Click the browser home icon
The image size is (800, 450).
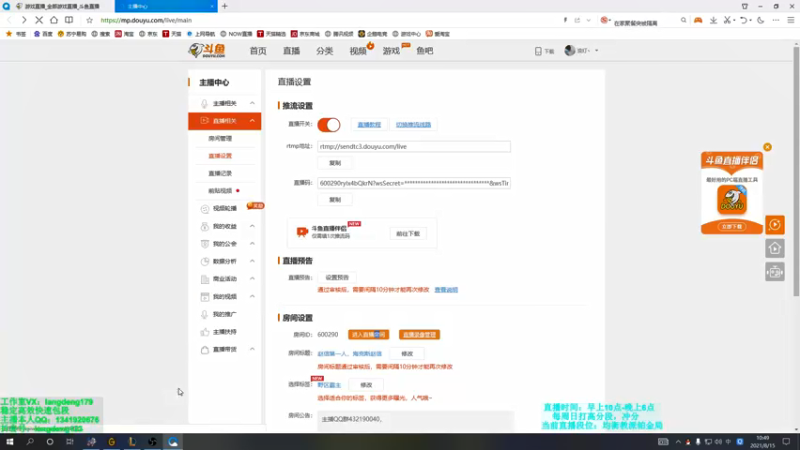pyautogui.click(x=54, y=20)
